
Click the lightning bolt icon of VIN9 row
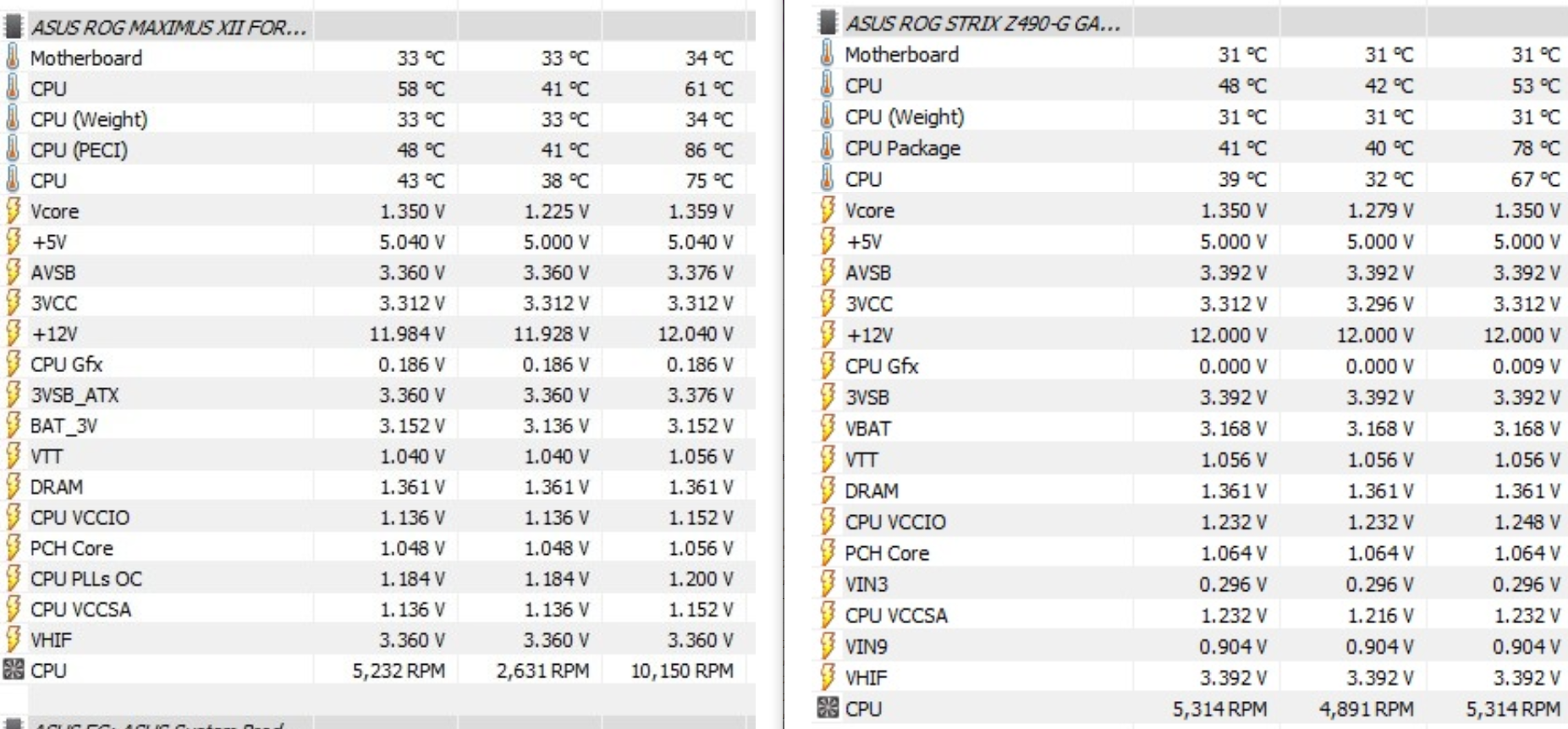pos(828,646)
